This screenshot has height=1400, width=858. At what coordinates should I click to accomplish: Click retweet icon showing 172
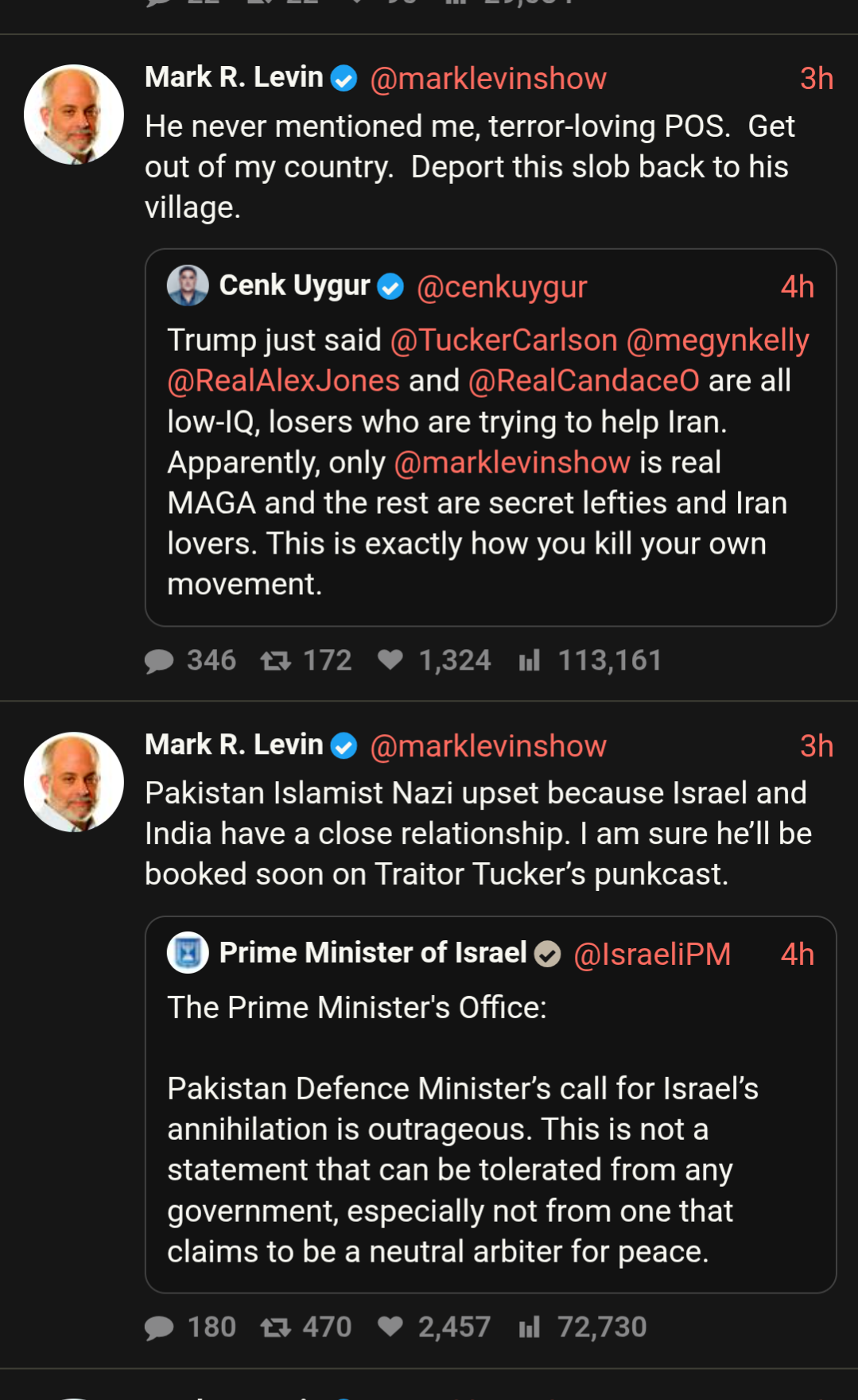tap(276, 661)
